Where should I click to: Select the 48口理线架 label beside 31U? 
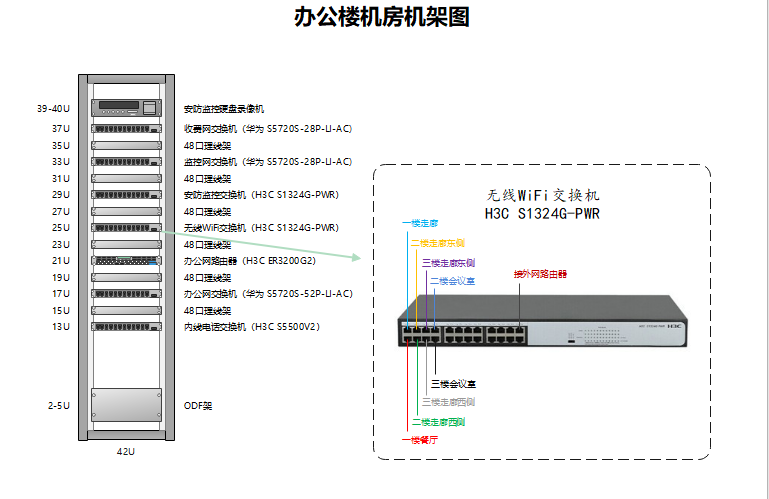tap(207, 179)
